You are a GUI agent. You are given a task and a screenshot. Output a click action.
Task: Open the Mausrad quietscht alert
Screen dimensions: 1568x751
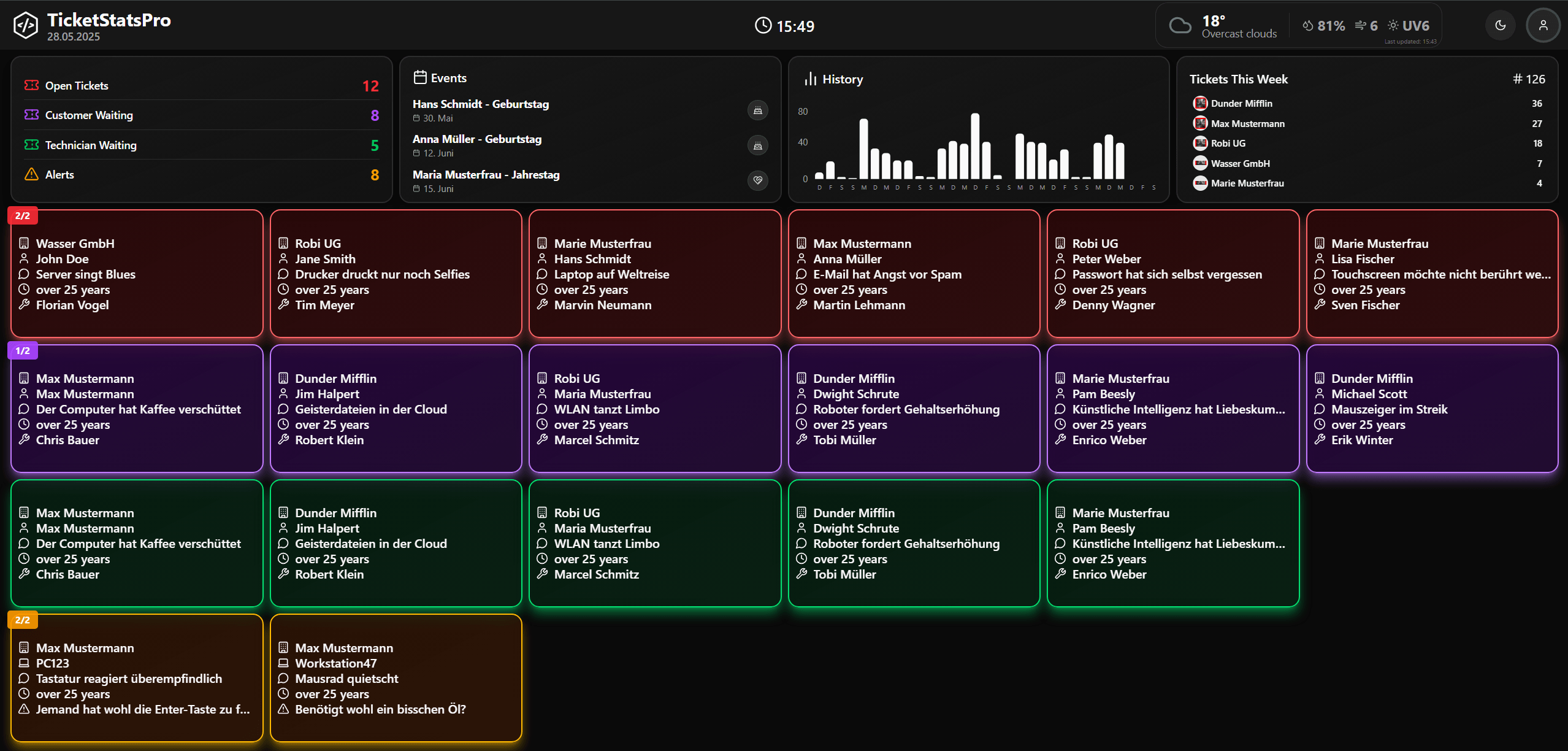tap(396, 678)
